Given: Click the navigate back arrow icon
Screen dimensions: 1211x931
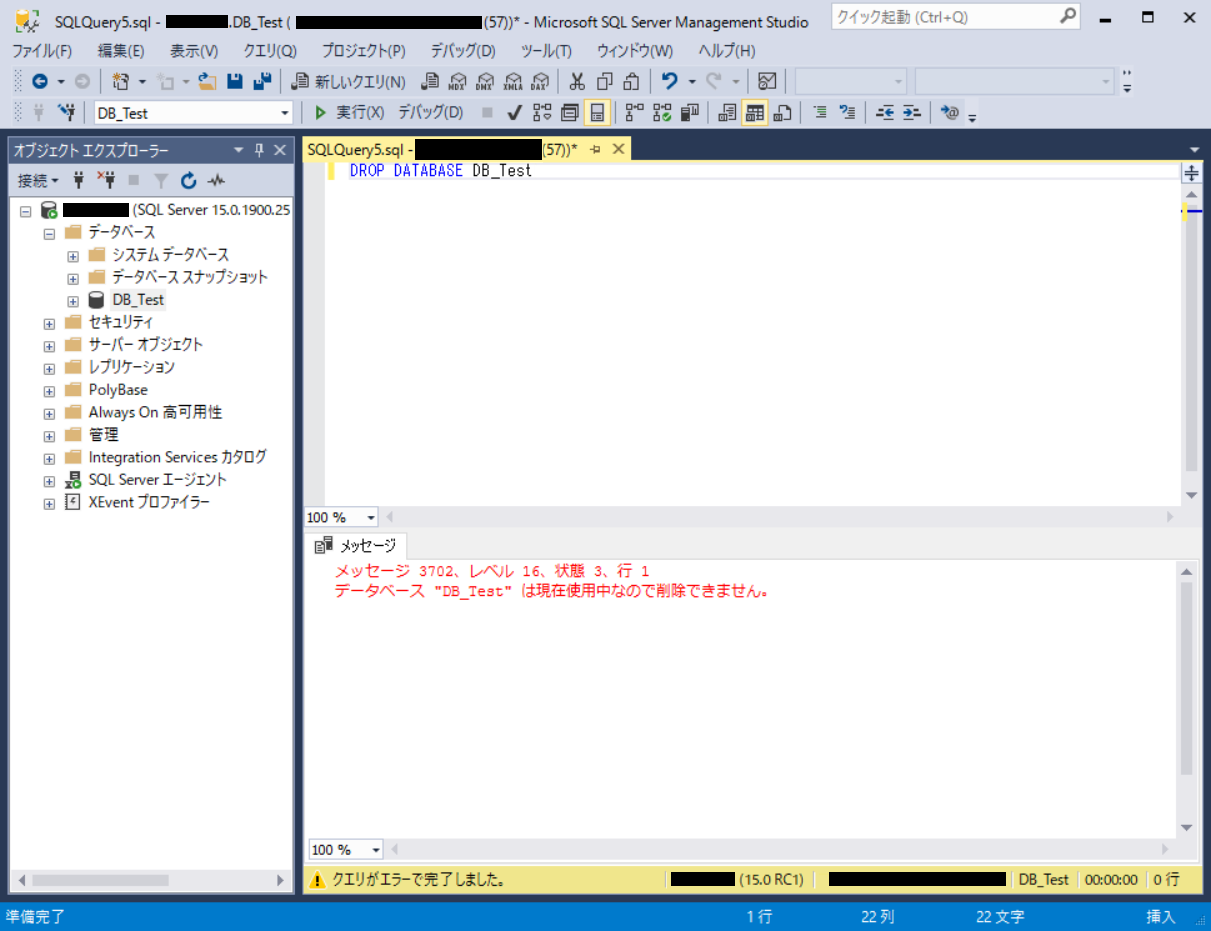Looking at the screenshot, I should 40,82.
